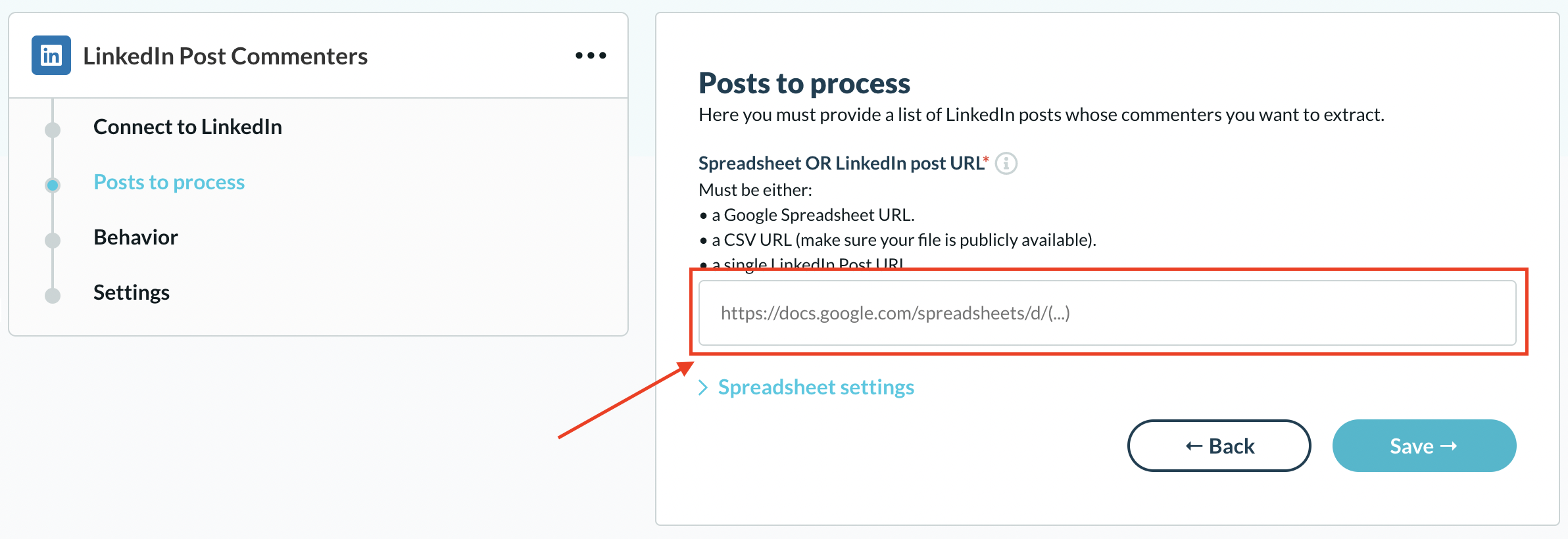The image size is (1568, 539).
Task: Expand Spreadsheet settings section
Action: click(x=816, y=387)
